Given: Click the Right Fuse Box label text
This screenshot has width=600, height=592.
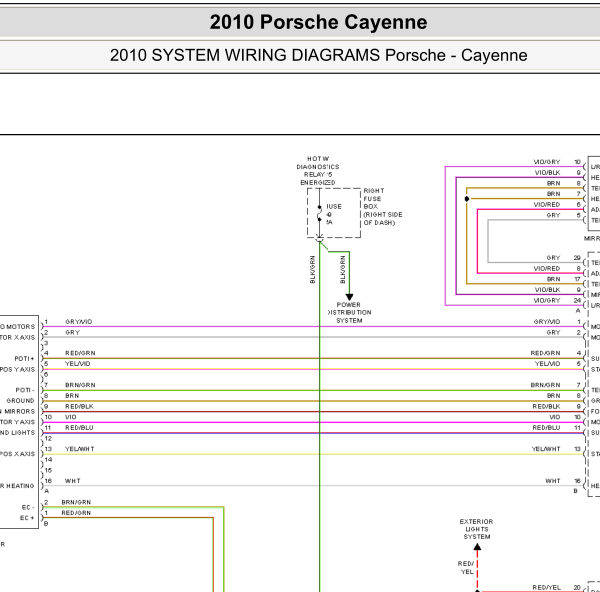Looking at the screenshot, I should pyautogui.click(x=383, y=207).
